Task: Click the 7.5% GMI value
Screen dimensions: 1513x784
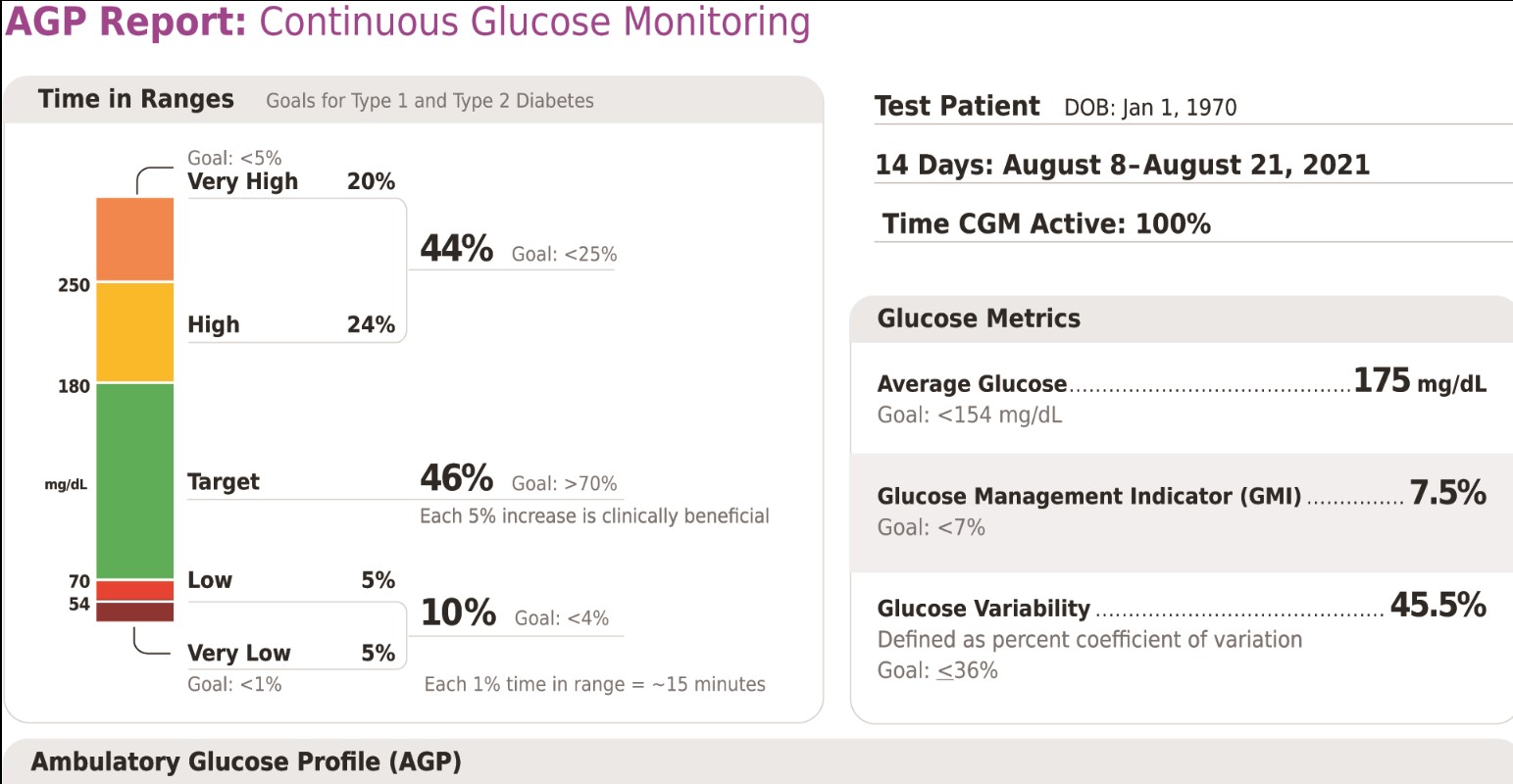Action: click(x=1447, y=492)
